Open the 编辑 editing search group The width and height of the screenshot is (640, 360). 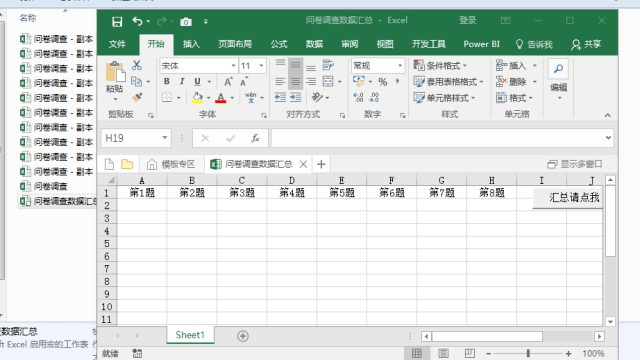(559, 80)
